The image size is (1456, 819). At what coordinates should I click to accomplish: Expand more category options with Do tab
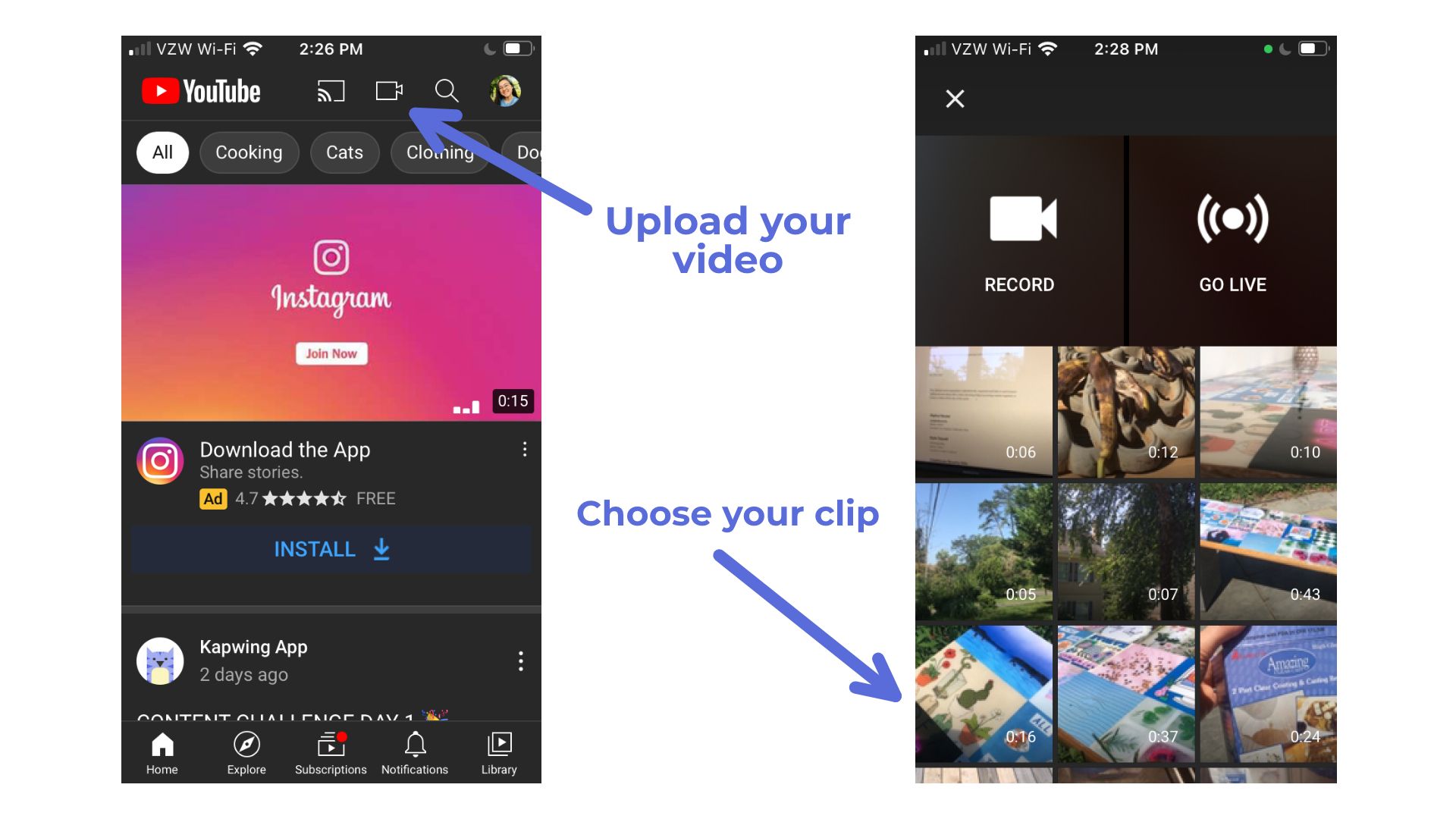(x=527, y=151)
